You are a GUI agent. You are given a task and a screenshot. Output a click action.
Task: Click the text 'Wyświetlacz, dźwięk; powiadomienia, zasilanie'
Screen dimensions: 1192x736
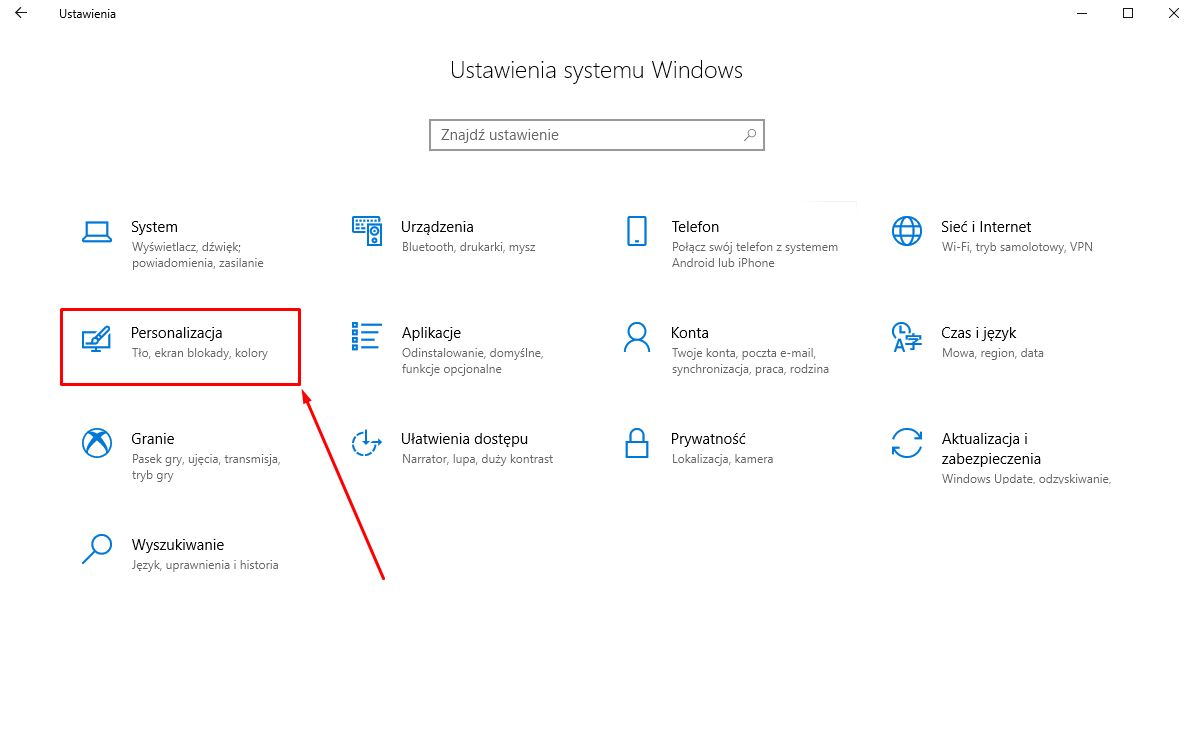pos(198,255)
